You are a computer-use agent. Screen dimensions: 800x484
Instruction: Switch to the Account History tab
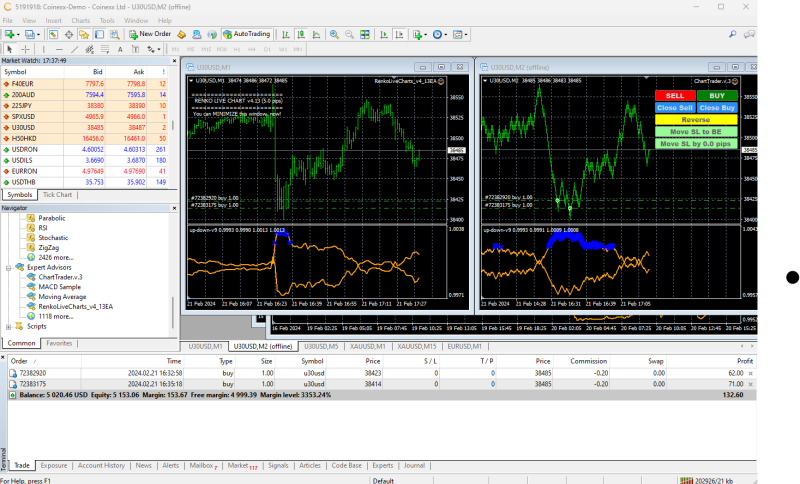(x=101, y=465)
